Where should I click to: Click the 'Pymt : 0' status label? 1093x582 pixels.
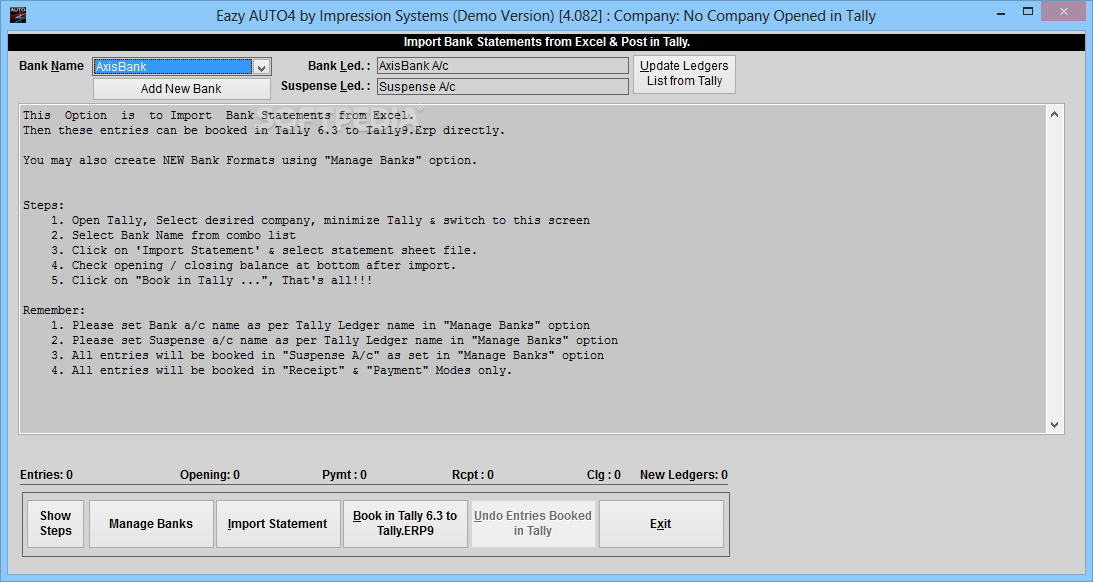pyautogui.click(x=344, y=475)
